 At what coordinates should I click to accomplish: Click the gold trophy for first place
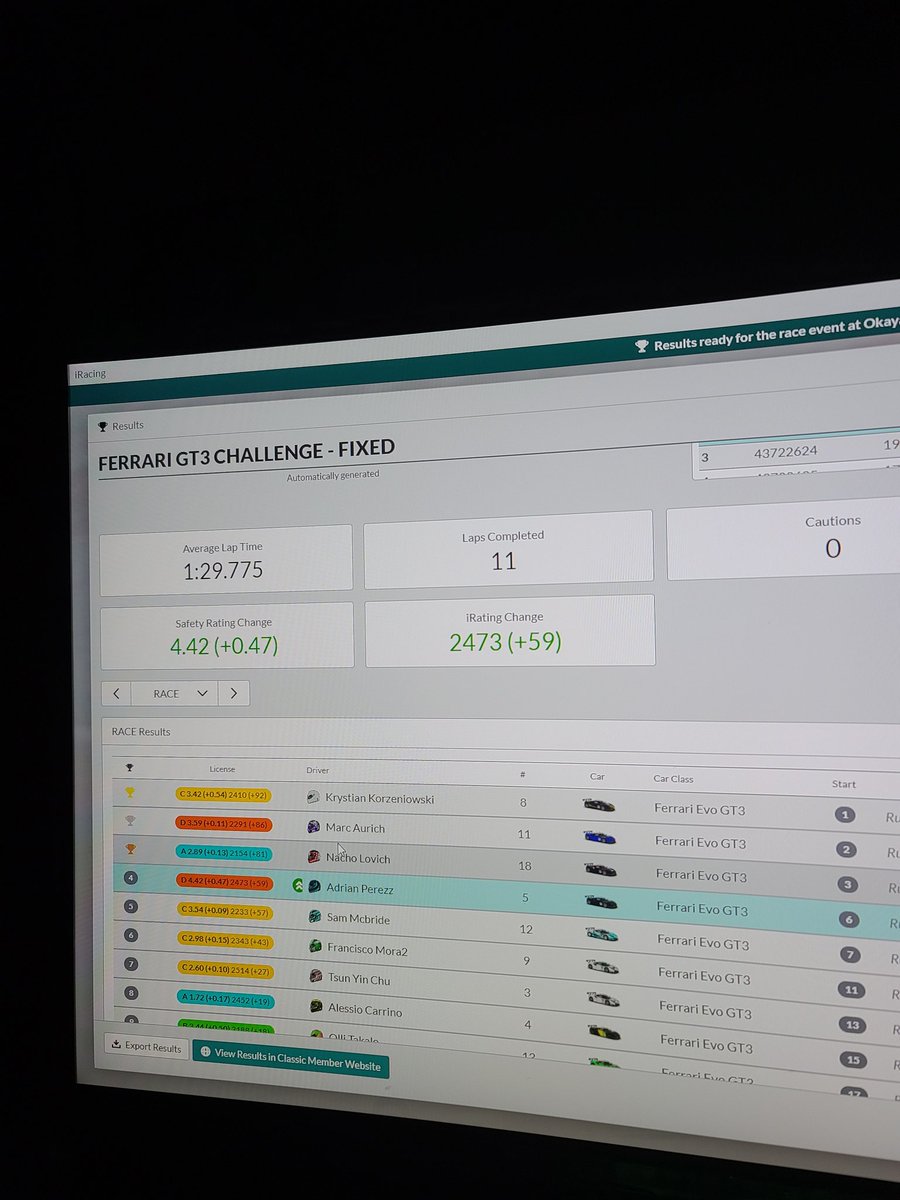coord(129,792)
